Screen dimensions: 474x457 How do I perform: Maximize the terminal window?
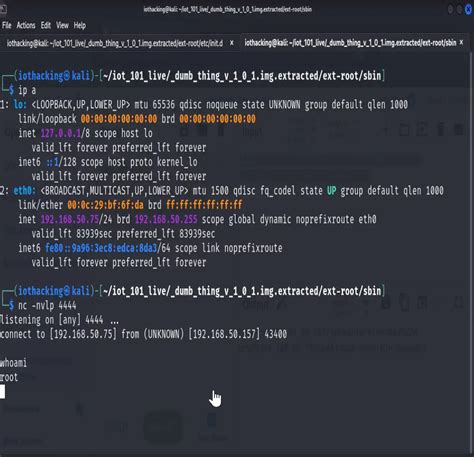(x=459, y=10)
